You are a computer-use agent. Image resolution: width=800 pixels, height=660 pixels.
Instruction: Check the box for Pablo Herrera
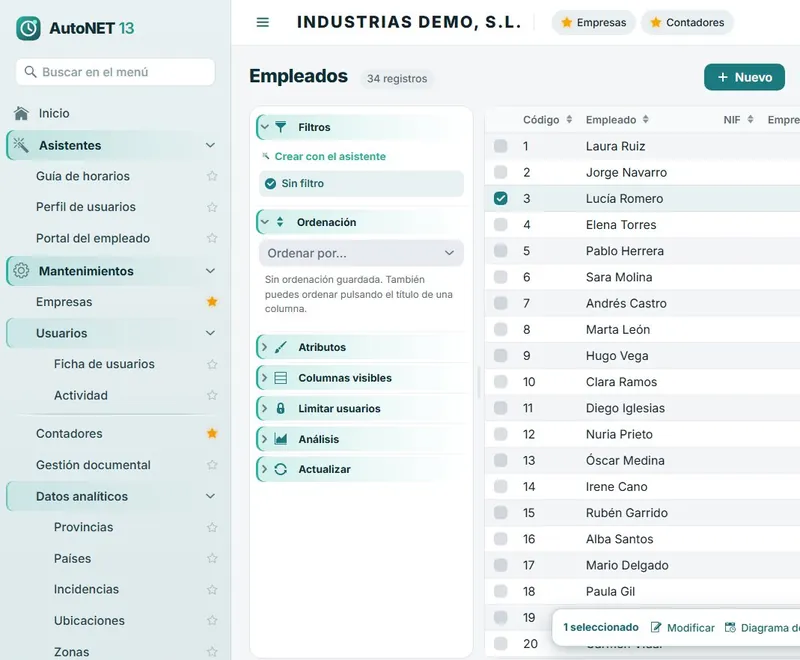click(501, 250)
